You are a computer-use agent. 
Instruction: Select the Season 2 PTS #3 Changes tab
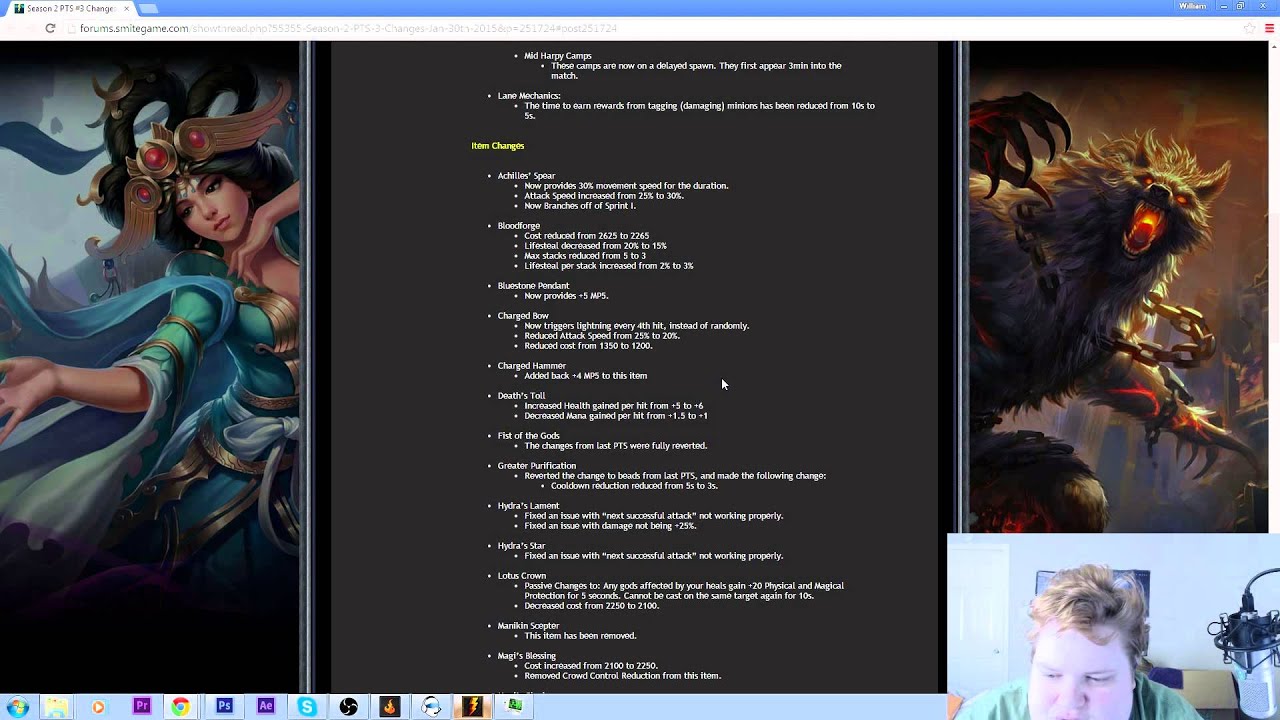pos(72,8)
